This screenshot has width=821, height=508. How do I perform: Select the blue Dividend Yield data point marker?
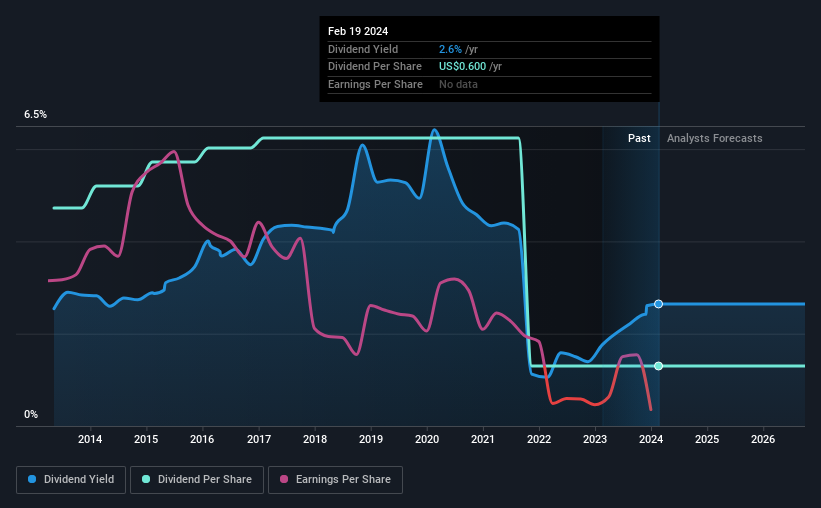pos(659,304)
